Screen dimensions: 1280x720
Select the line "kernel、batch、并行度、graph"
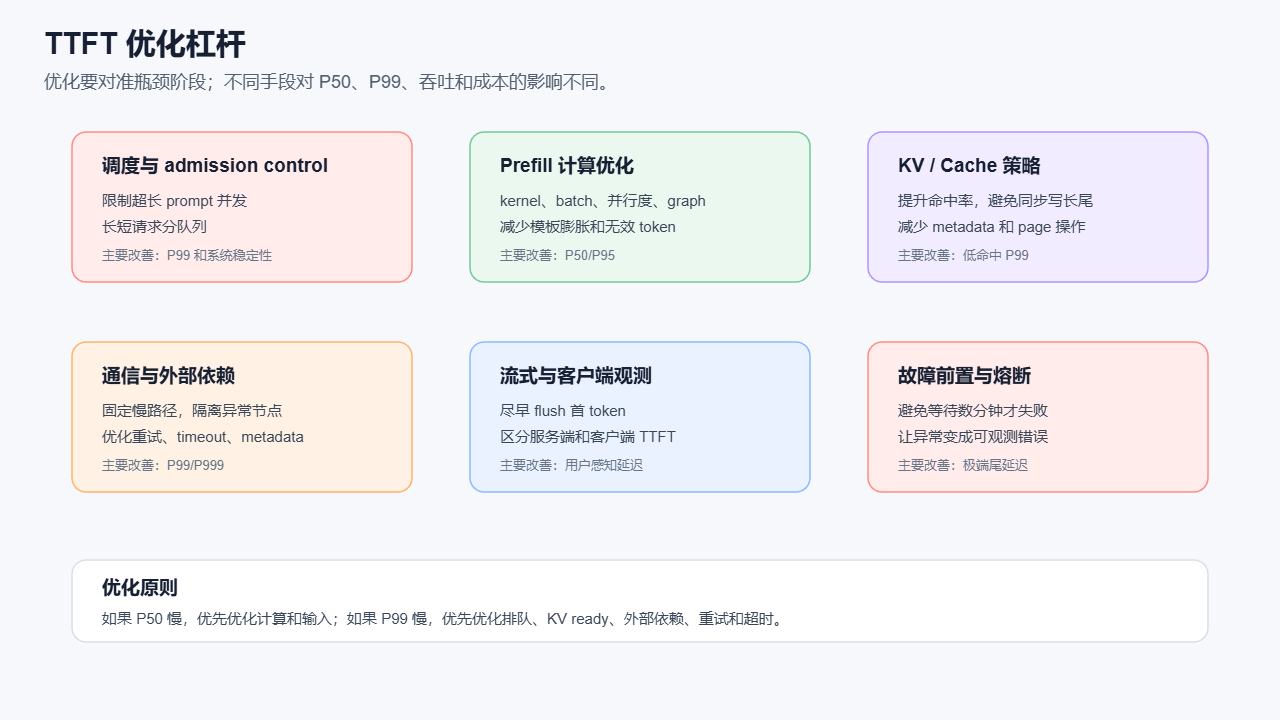[603, 201]
